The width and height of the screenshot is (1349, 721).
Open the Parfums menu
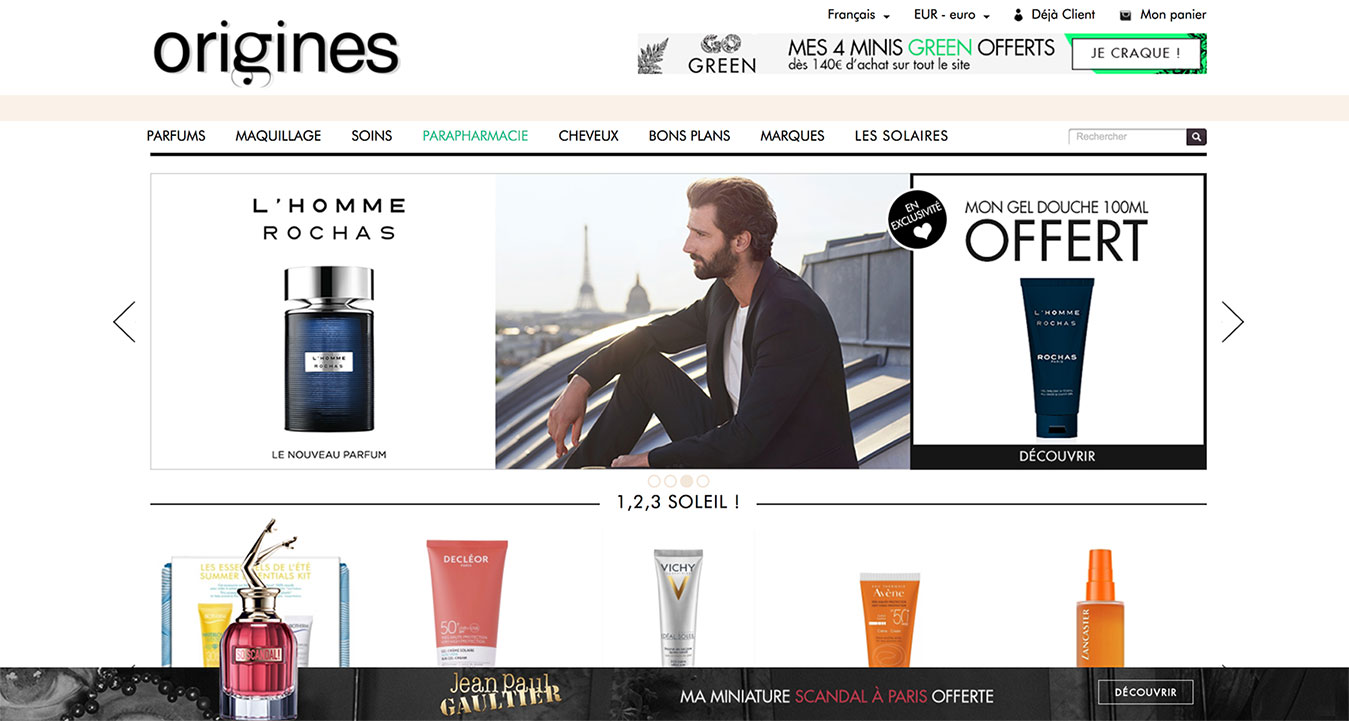click(176, 136)
